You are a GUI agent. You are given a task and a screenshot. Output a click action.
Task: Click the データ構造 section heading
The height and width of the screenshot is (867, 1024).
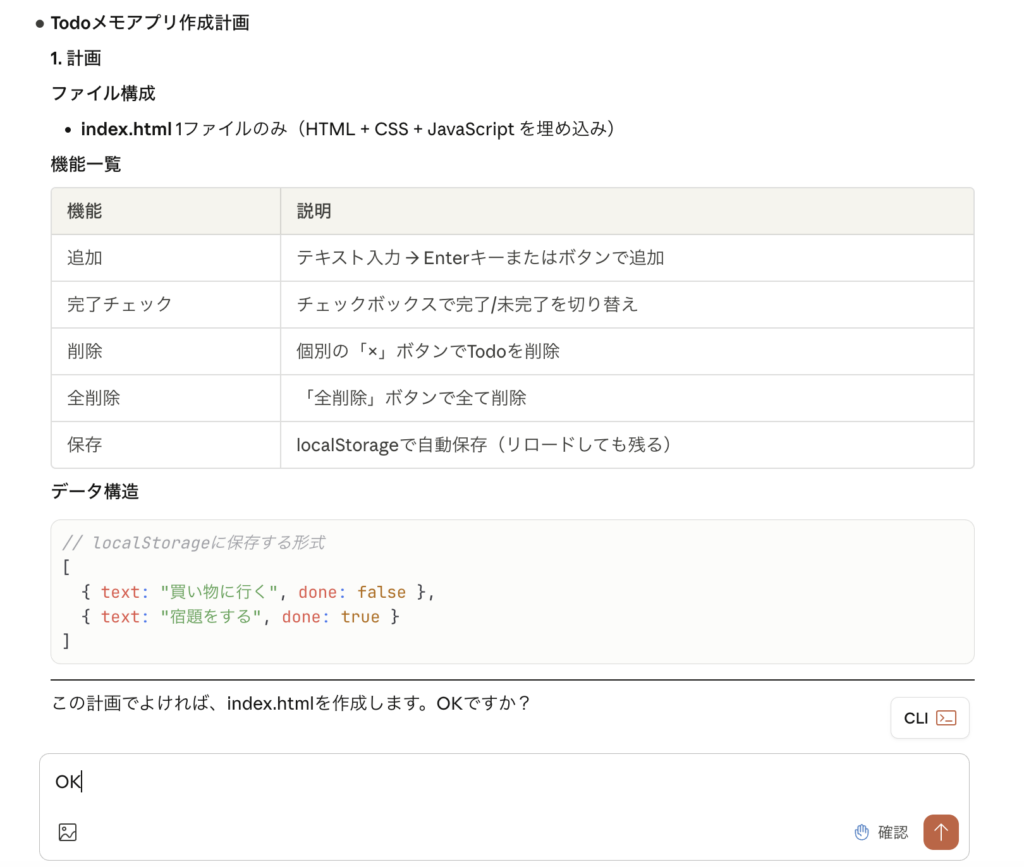[95, 492]
